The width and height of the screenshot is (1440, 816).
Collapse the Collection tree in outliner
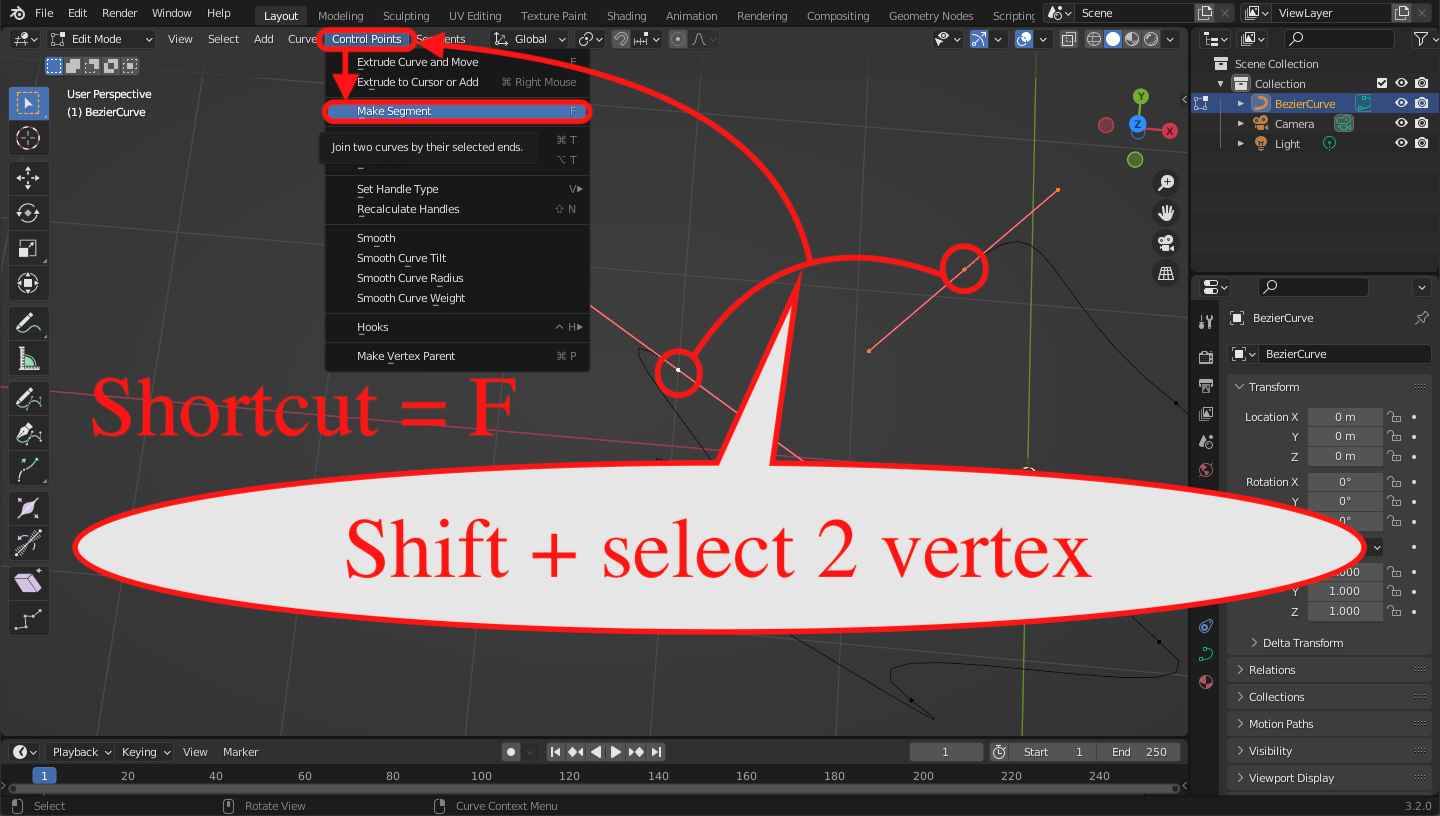click(x=1220, y=83)
